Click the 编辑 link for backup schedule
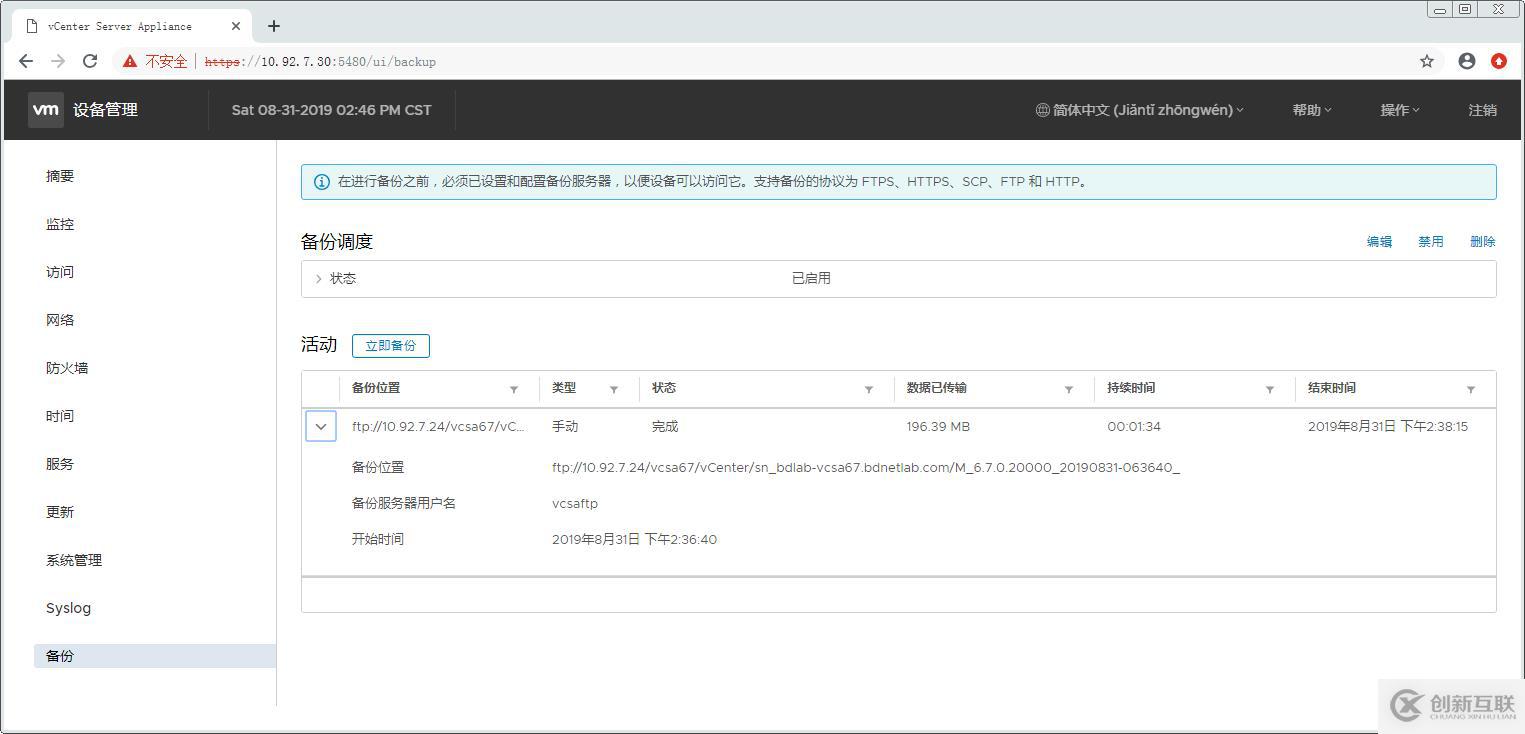 coord(1378,241)
